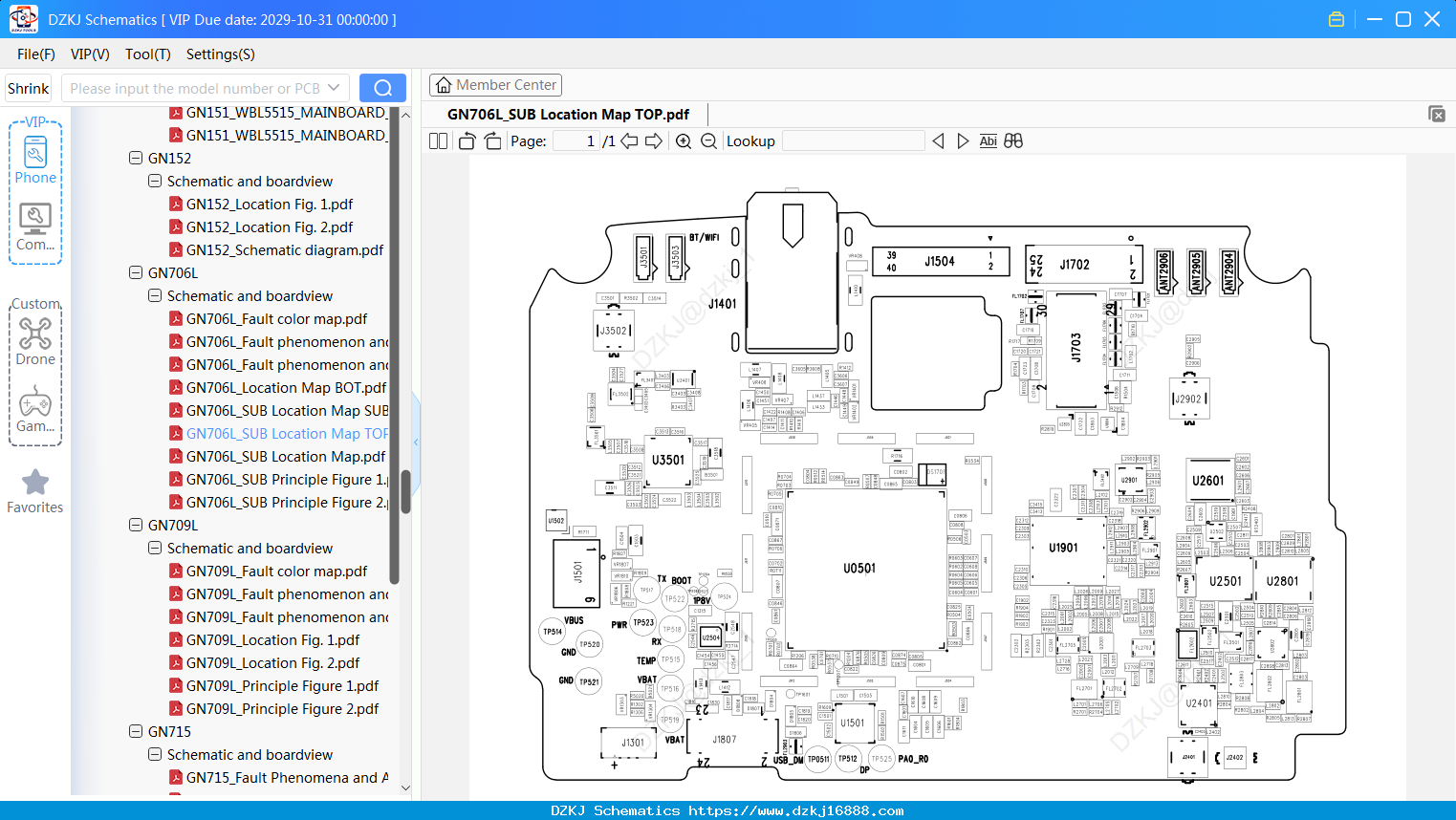Open the Tool(T) menu

(148, 54)
